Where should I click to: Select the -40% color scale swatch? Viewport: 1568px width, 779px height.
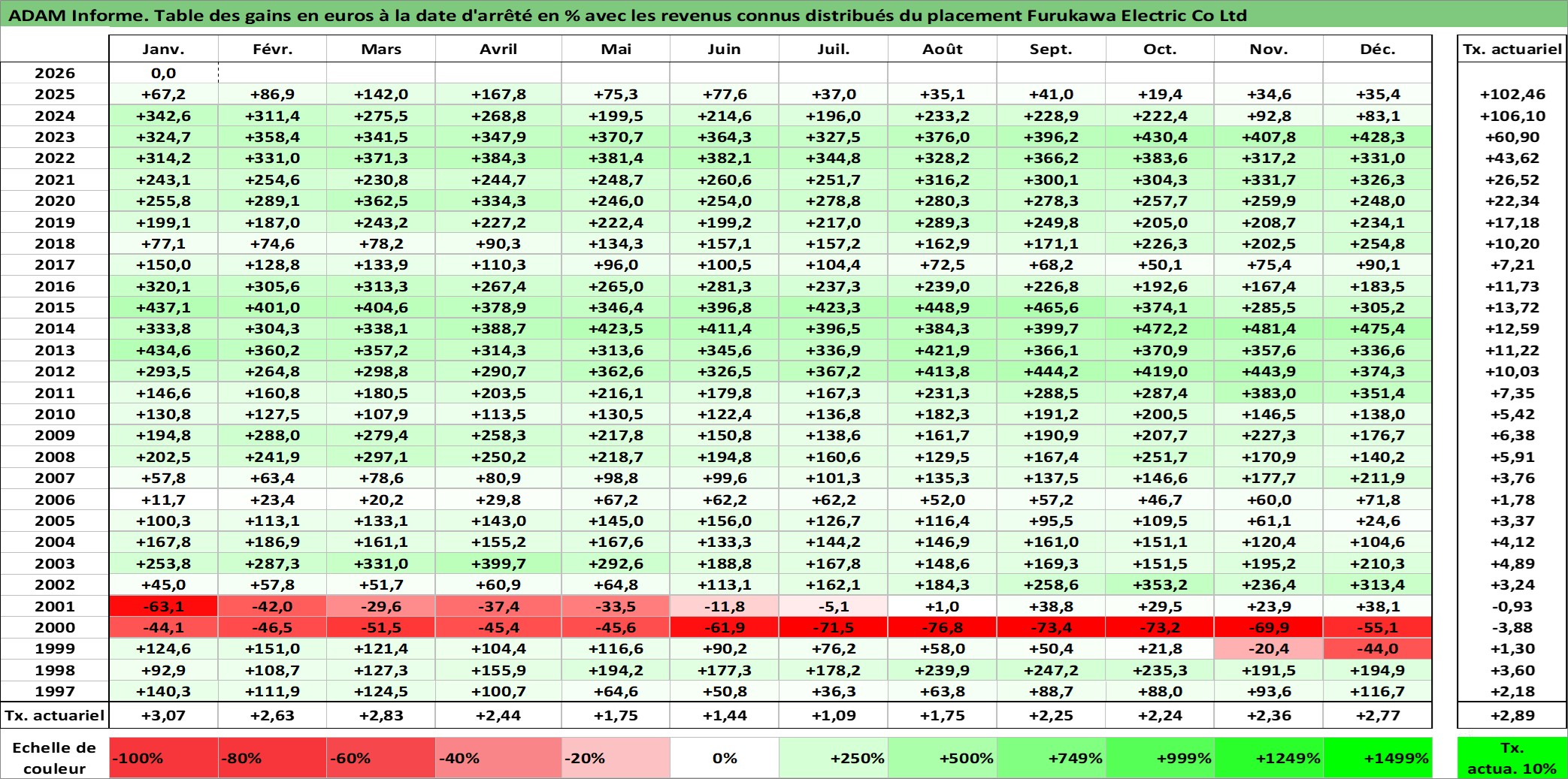coord(498,758)
